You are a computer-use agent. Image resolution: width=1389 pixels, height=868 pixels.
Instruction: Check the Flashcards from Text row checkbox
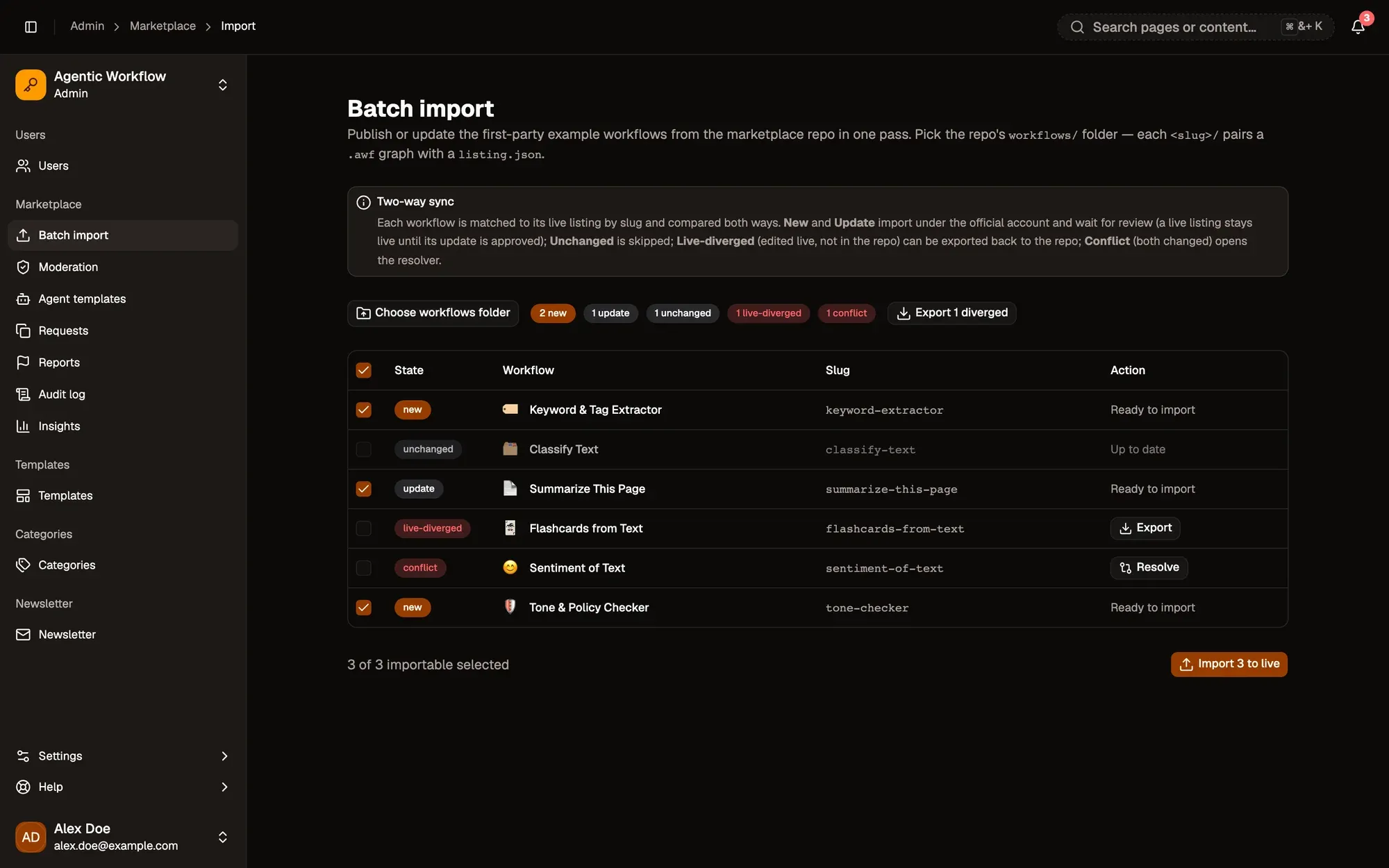pos(363,528)
